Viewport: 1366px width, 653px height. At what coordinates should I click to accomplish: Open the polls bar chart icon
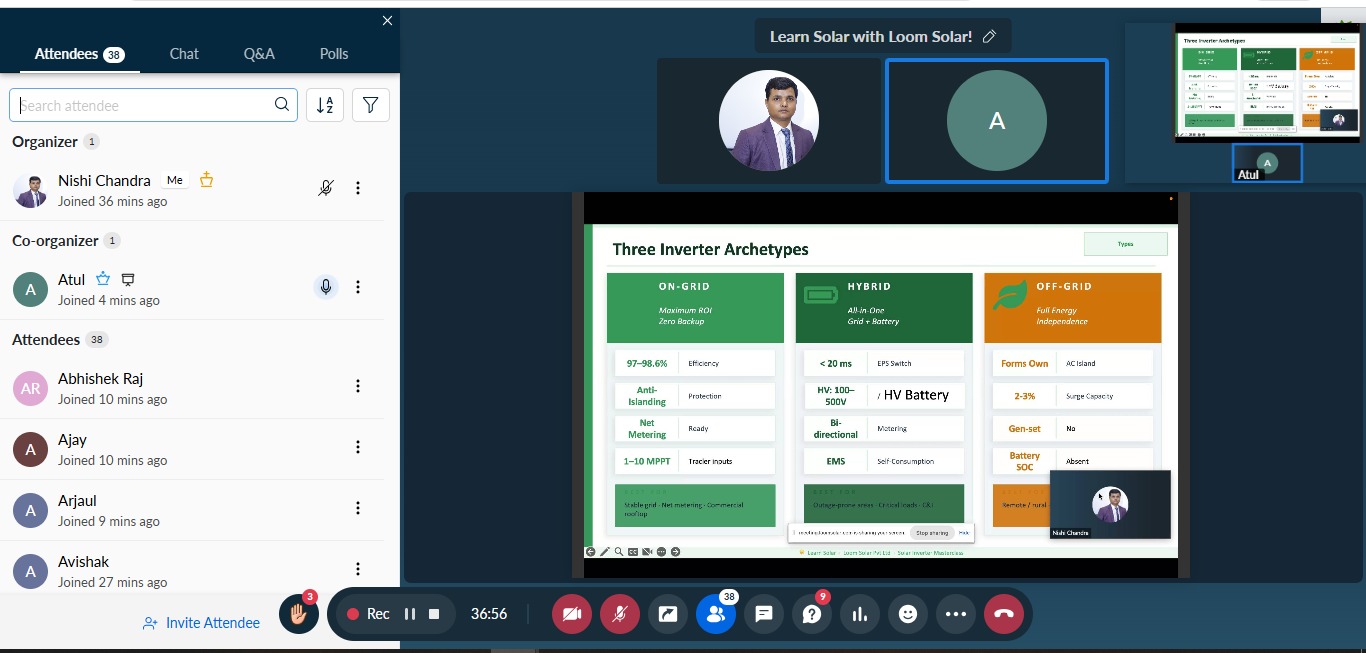coord(860,614)
